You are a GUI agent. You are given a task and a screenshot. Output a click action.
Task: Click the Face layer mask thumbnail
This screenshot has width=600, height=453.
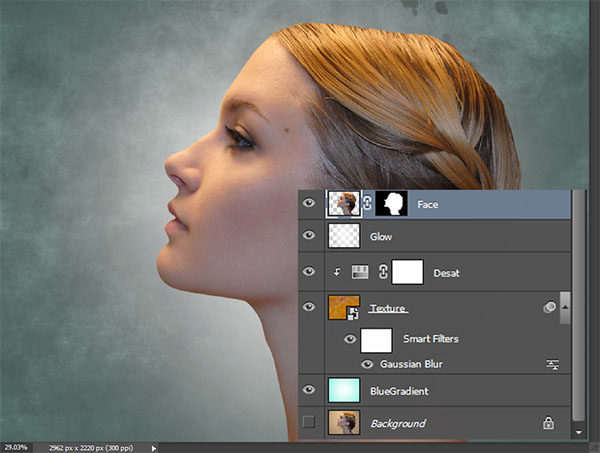394,204
